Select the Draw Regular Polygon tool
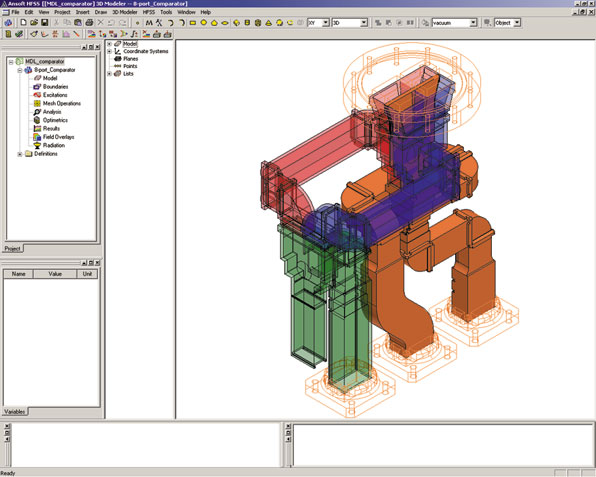The image size is (596, 477). tap(214, 23)
